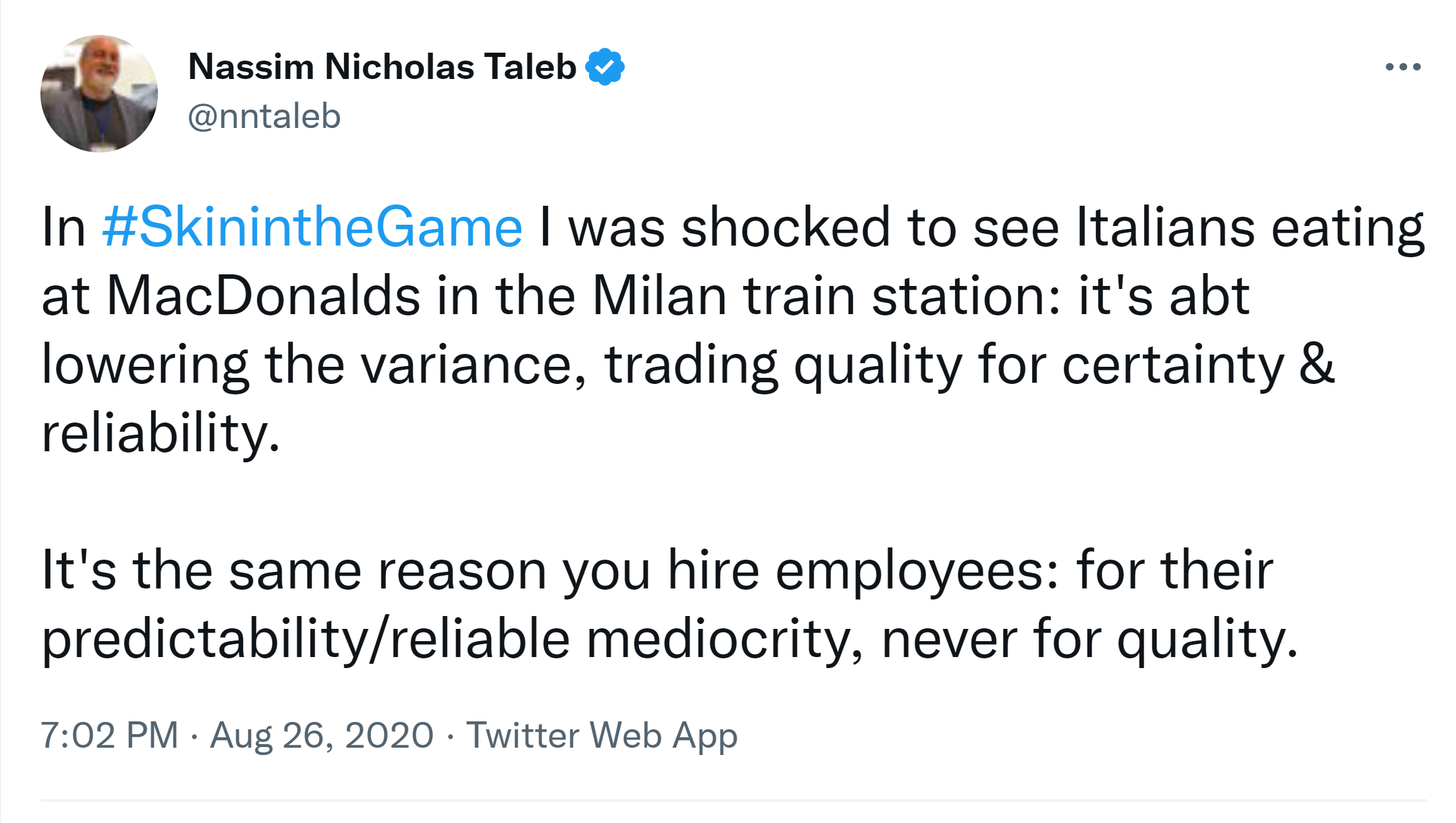Click the divider line below the timestamp
The width and height of the screenshot is (1456, 823).
click(732, 800)
